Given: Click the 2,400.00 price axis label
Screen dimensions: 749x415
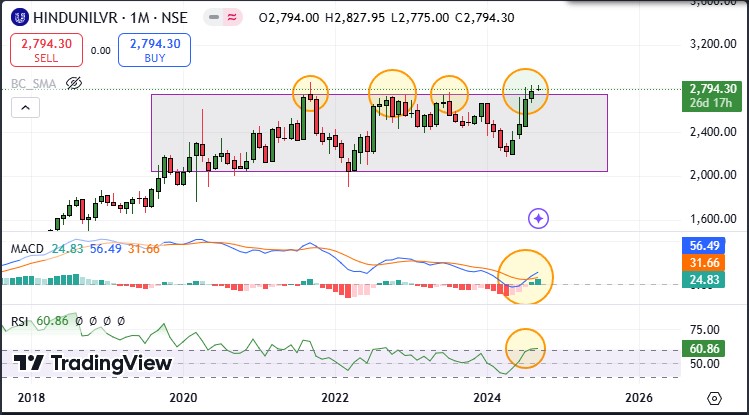Looking at the screenshot, I should click(x=713, y=131).
